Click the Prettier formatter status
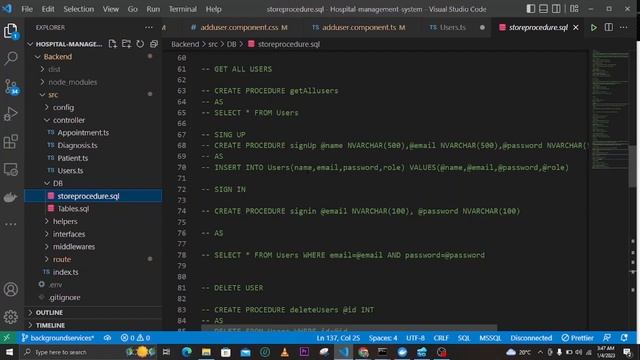The height and width of the screenshot is (360, 640). (578, 338)
